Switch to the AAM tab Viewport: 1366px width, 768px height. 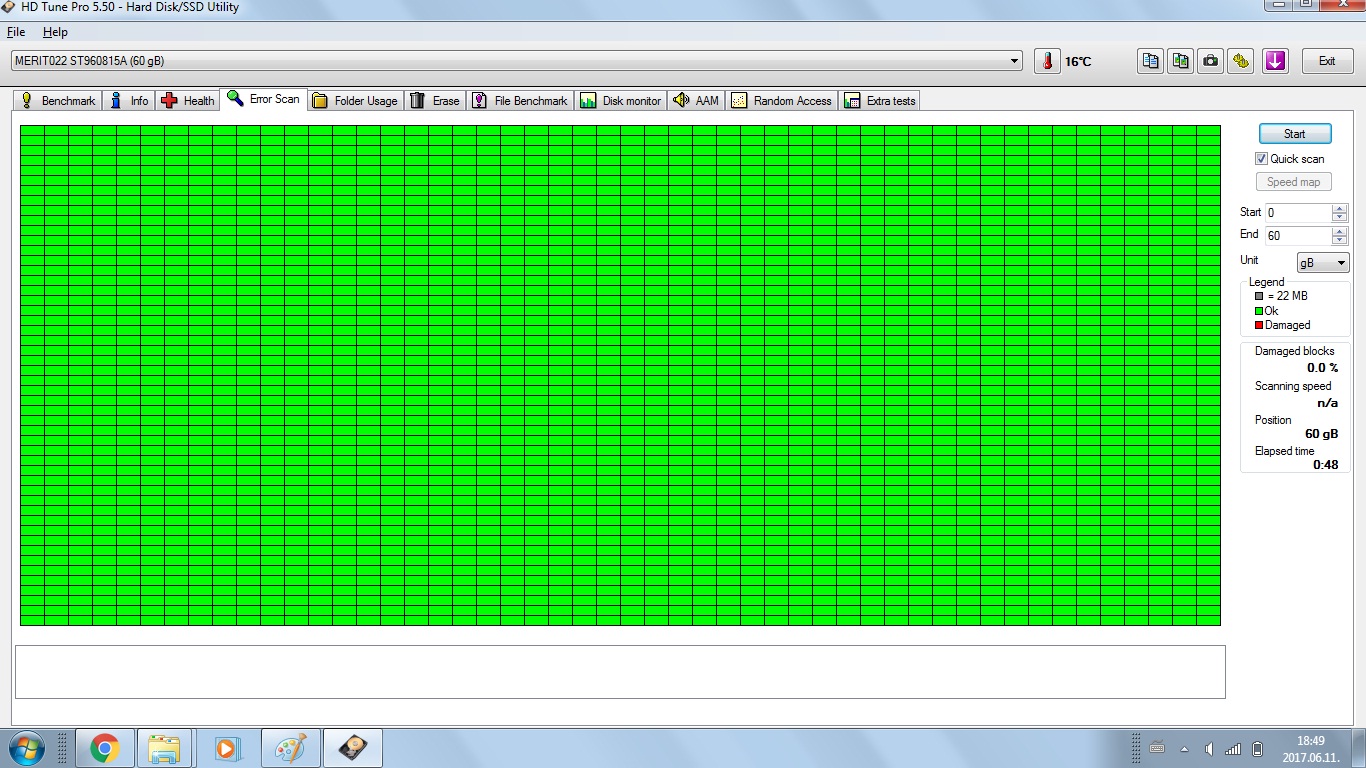pos(696,100)
